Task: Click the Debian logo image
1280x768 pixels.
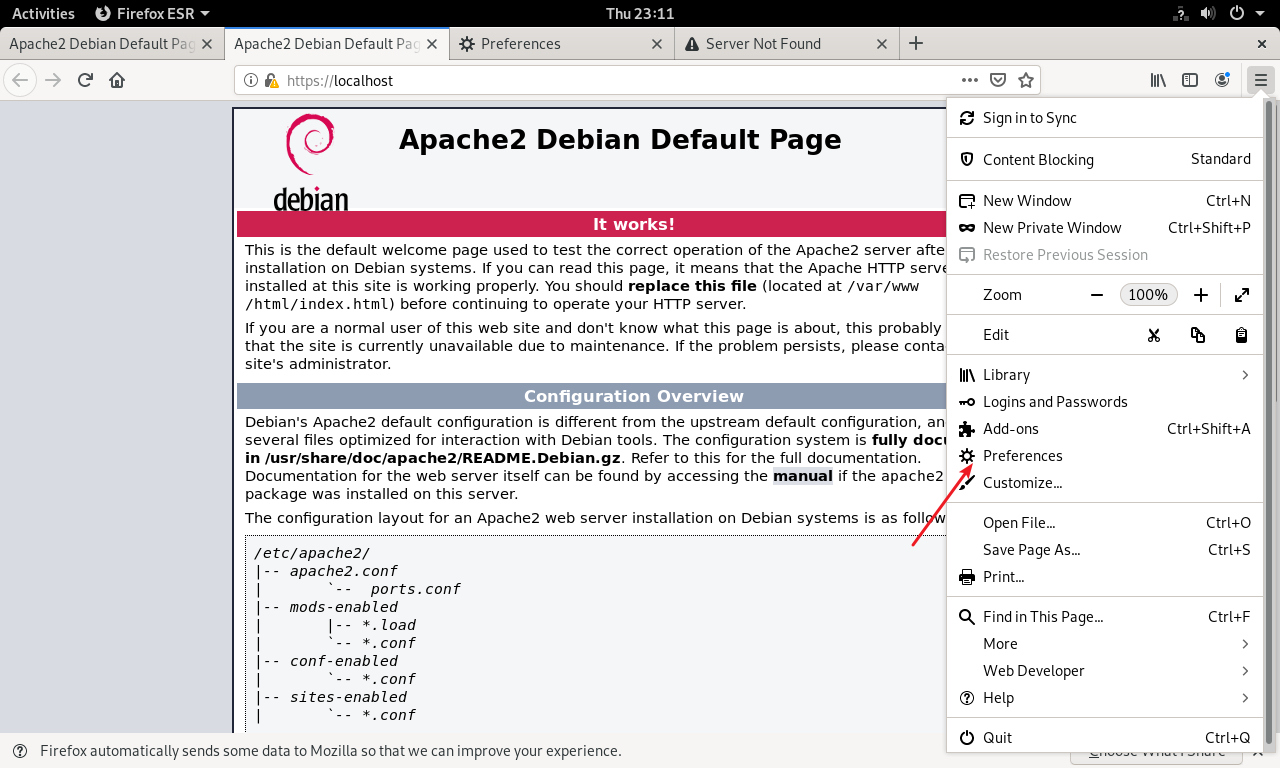Action: tap(311, 162)
